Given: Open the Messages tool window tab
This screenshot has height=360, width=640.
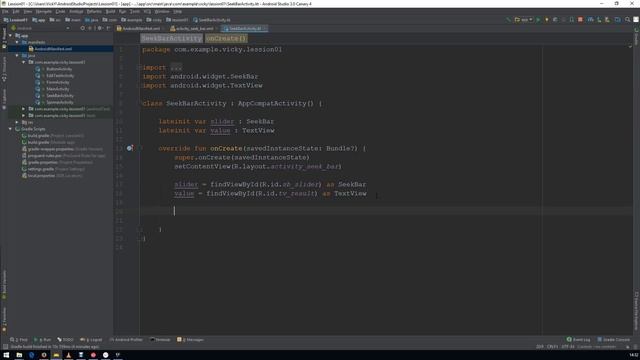Looking at the screenshot, I should [190, 340].
